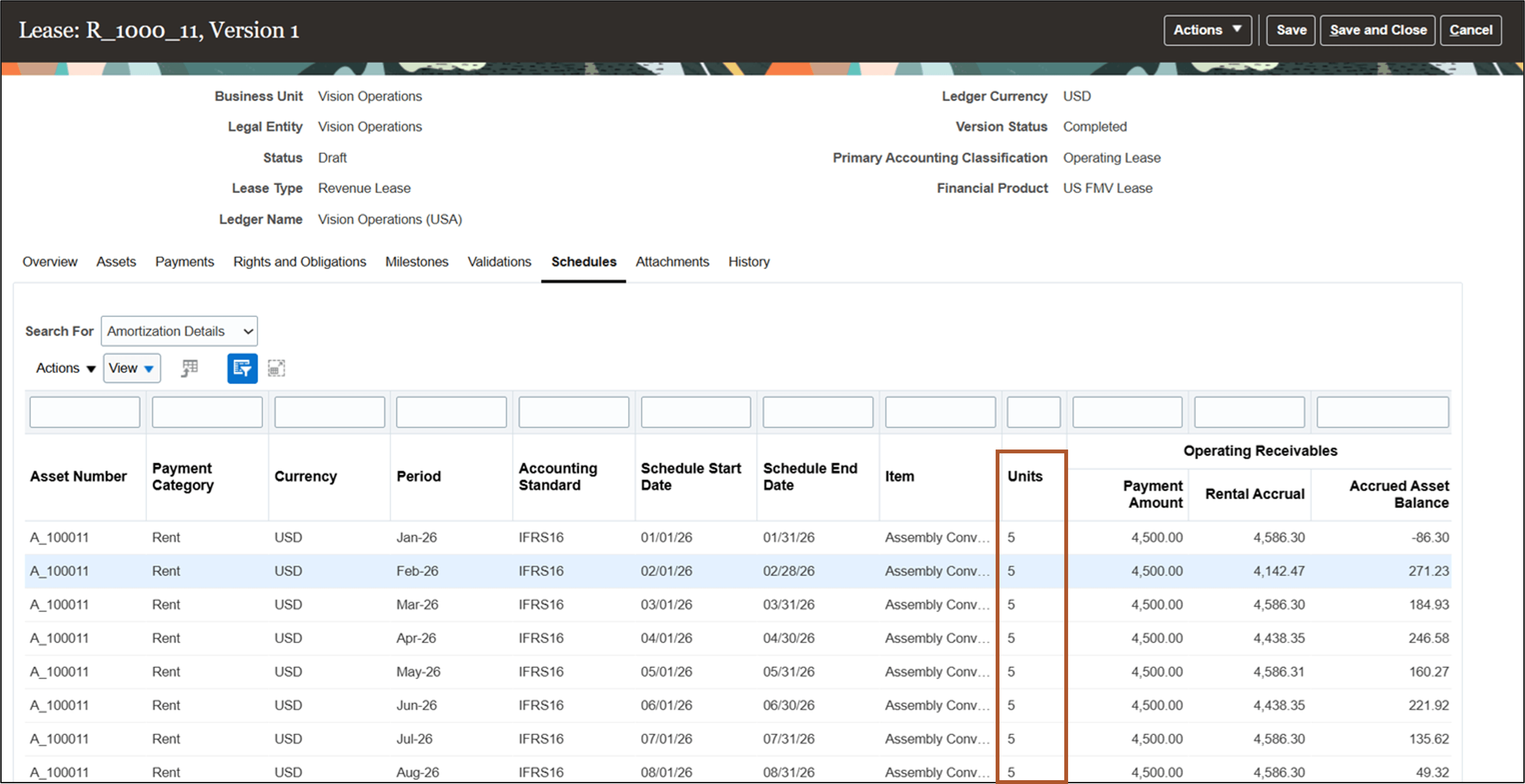1525x784 pixels.
Task: Go to the Validations tab
Action: (499, 262)
